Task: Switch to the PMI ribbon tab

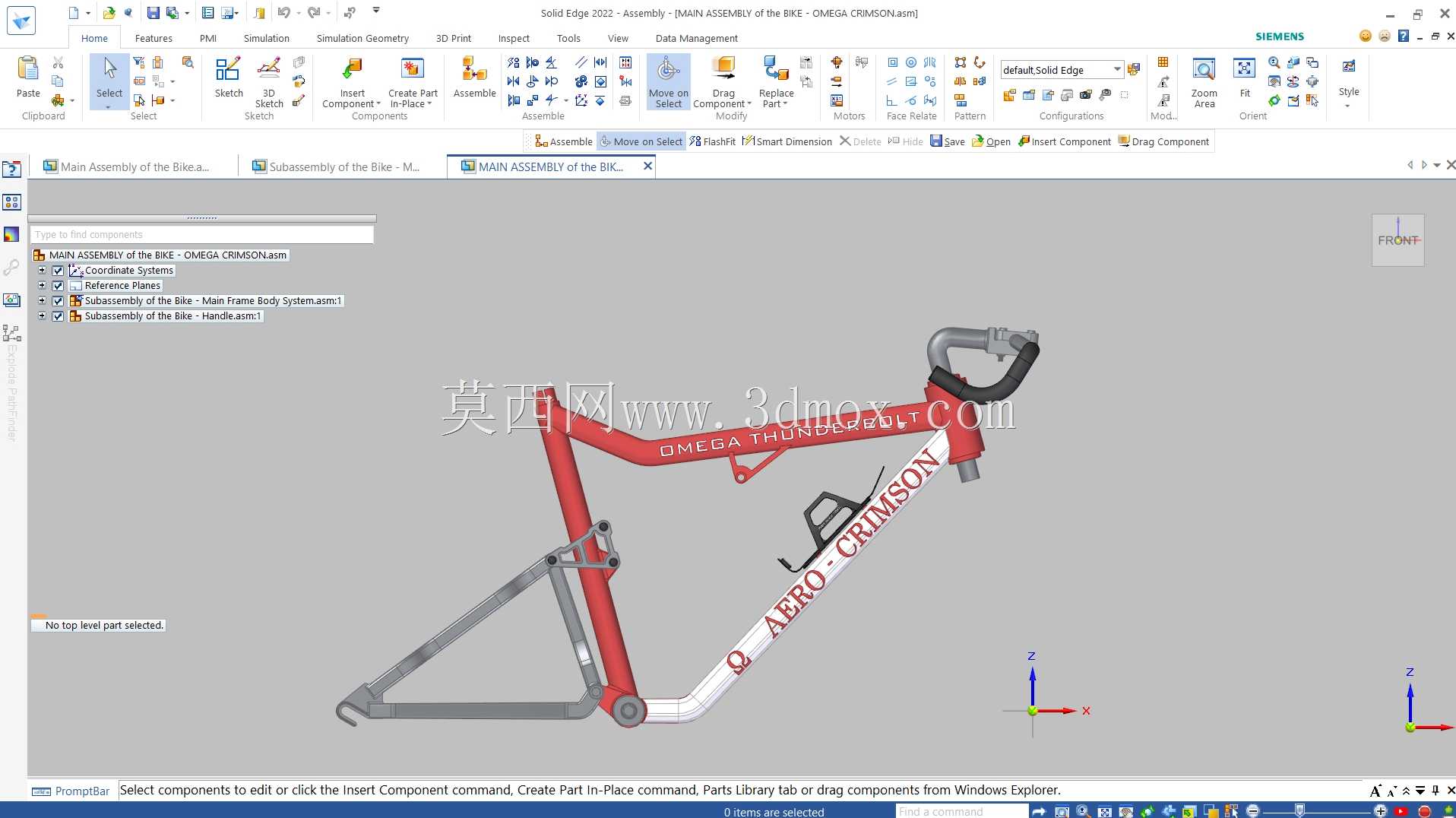Action: [x=208, y=38]
